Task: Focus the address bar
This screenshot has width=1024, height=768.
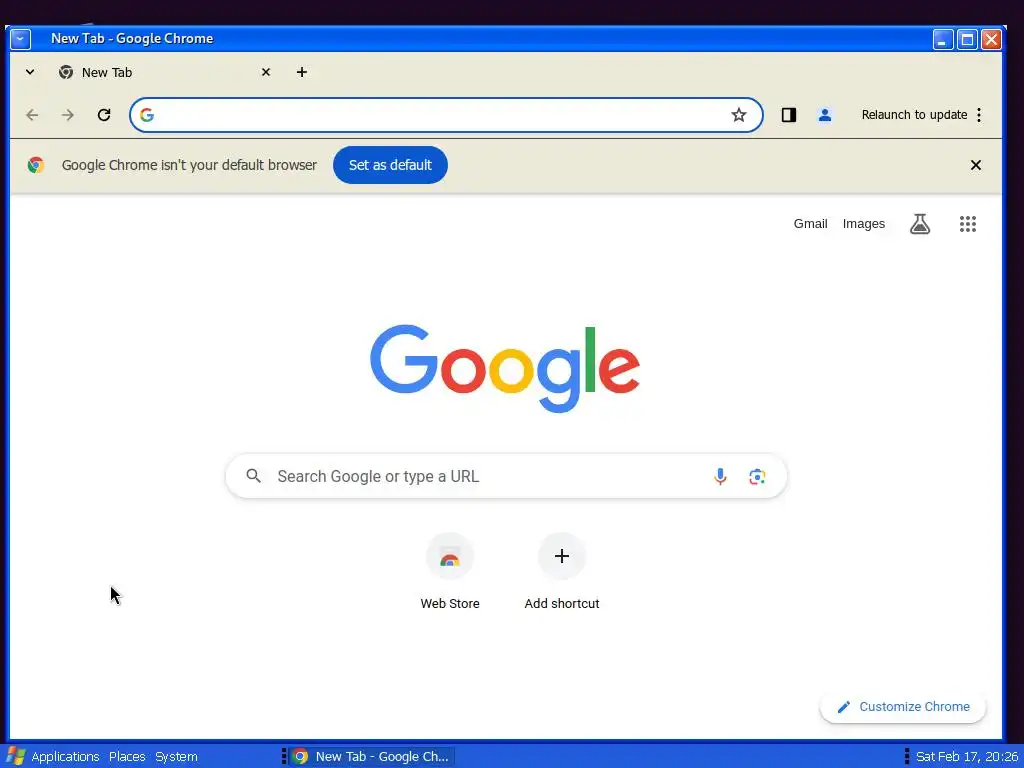Action: (446, 115)
